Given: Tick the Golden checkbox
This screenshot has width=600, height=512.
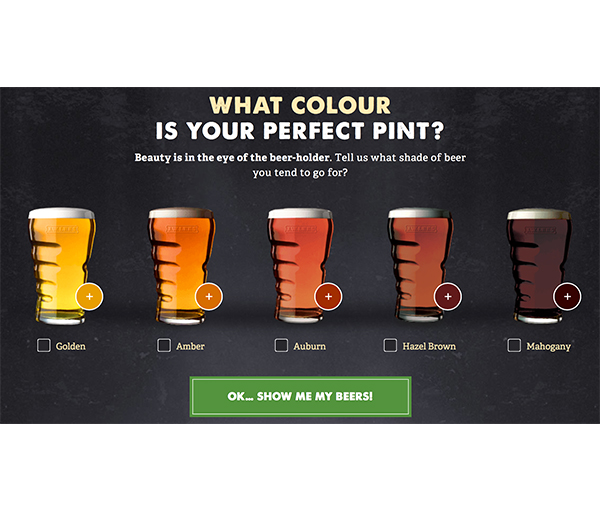Looking at the screenshot, I should point(44,345).
